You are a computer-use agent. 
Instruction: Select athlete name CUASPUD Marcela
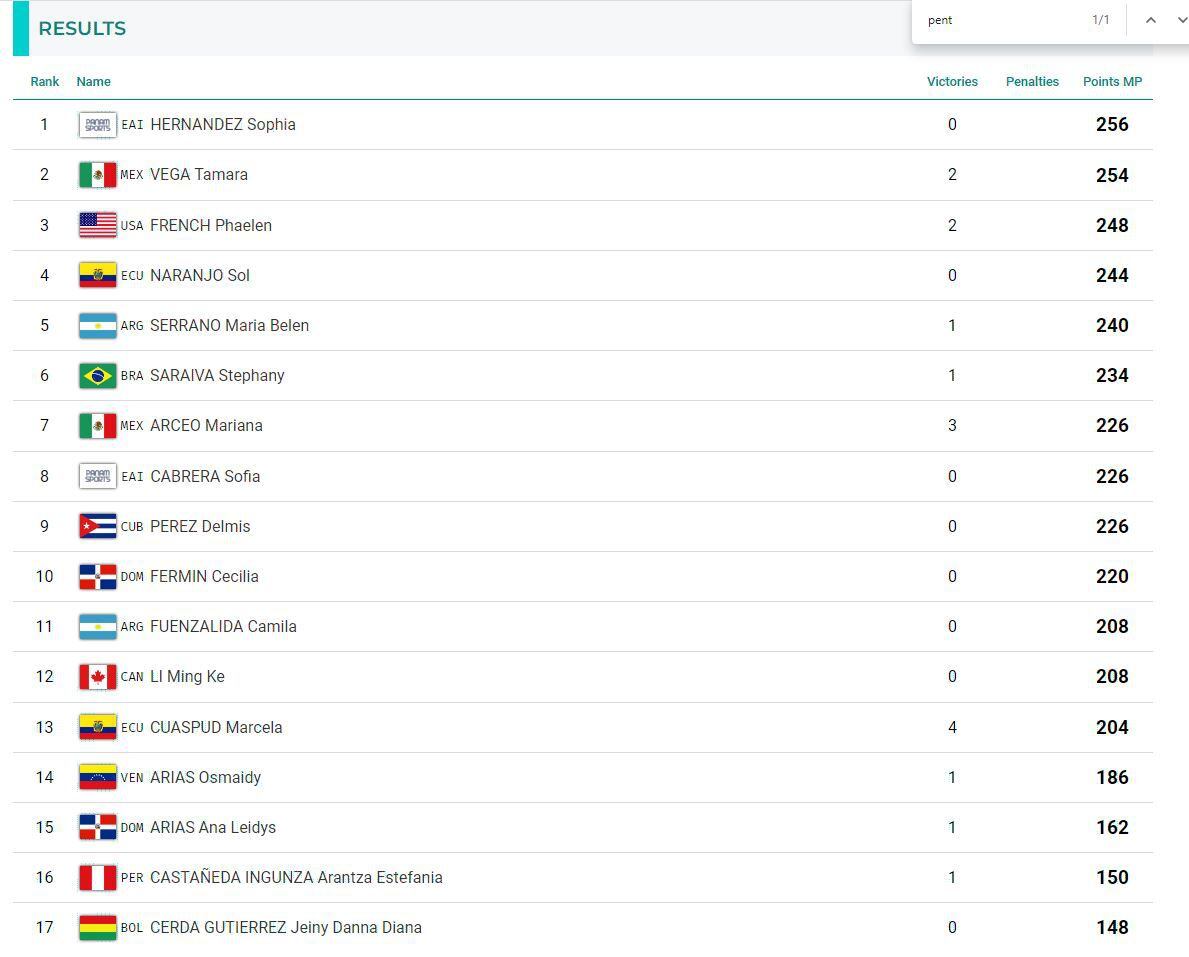[216, 727]
